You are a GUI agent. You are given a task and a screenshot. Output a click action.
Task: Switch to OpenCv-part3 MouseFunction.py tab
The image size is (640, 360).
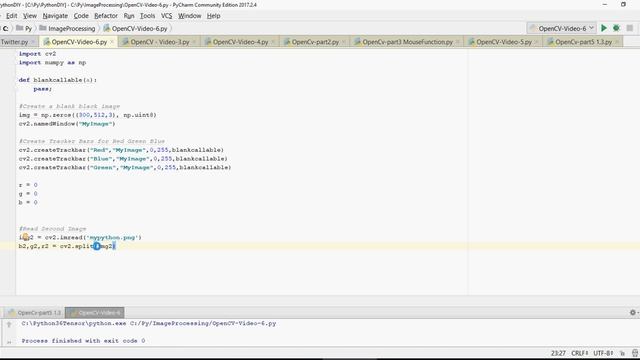(407, 42)
